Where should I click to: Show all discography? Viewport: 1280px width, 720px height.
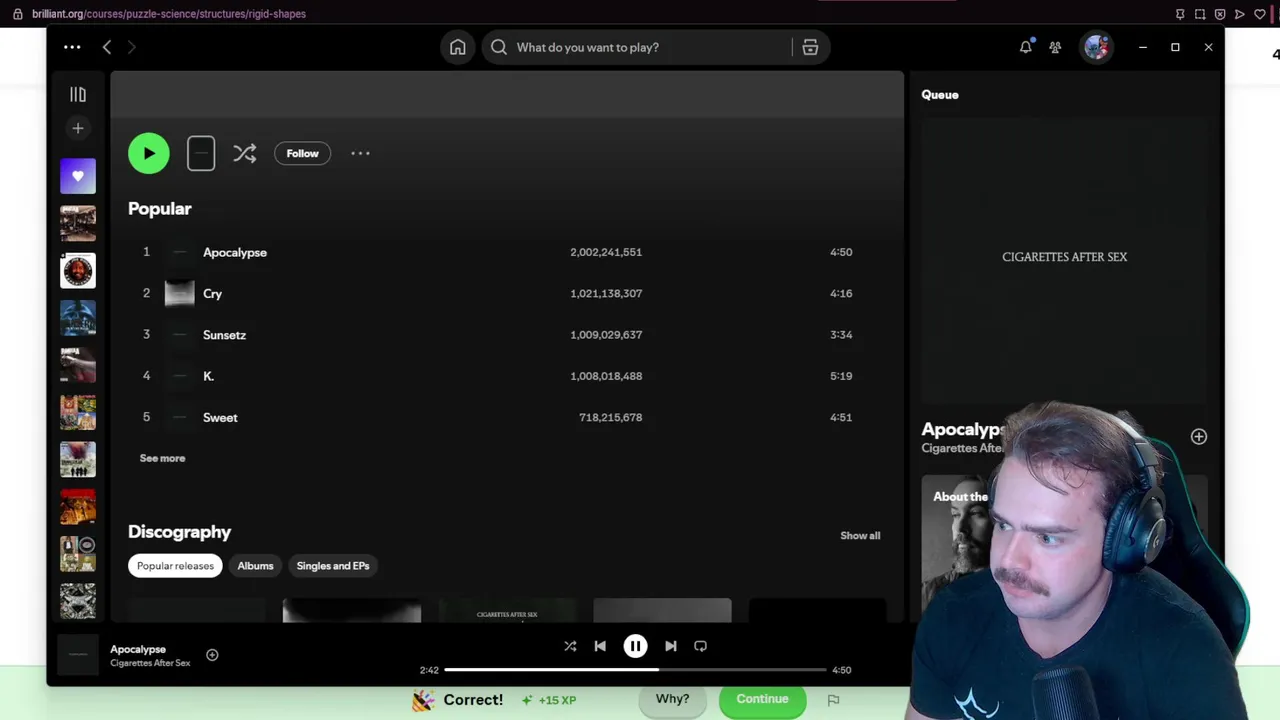pos(860,535)
